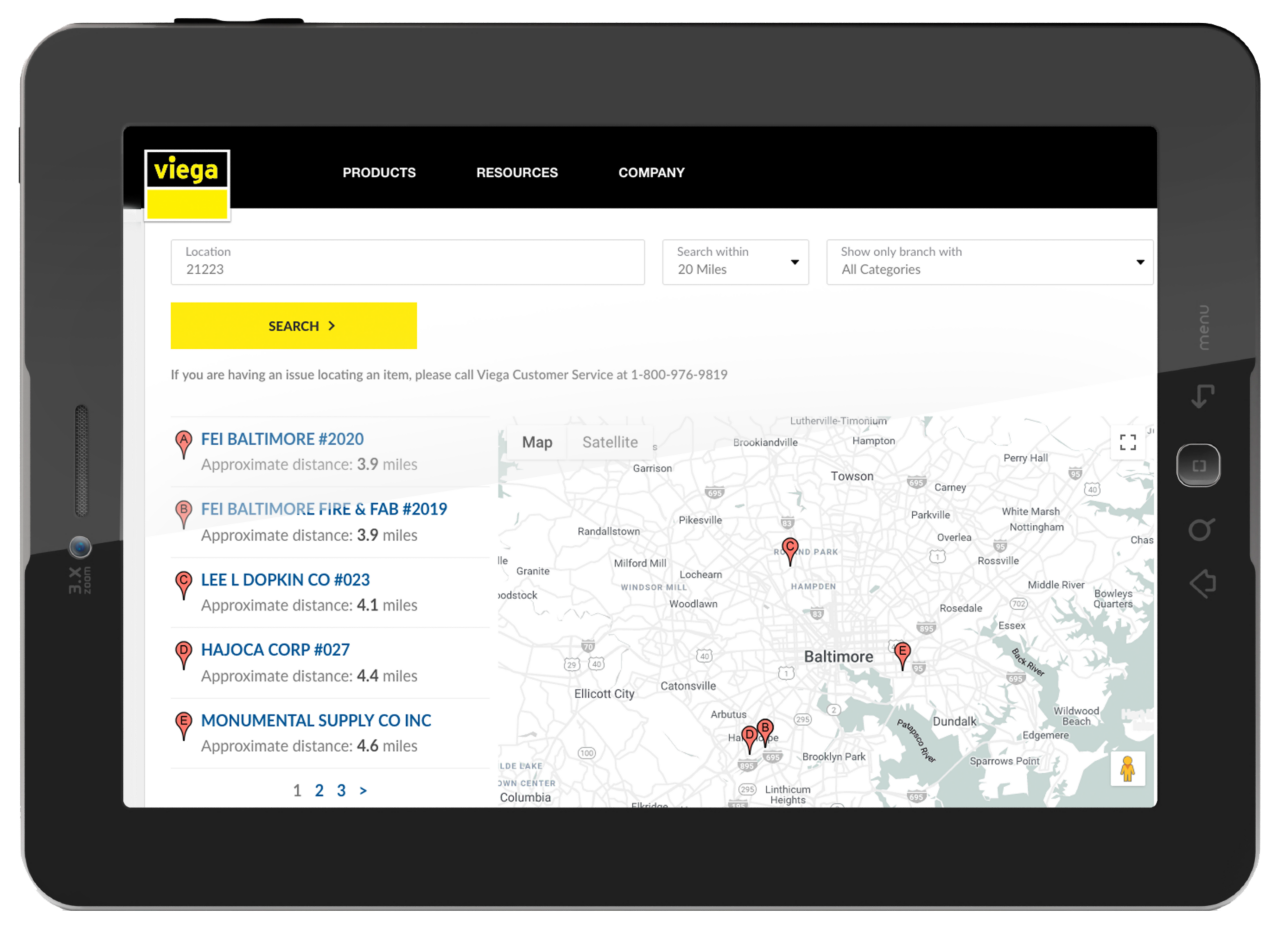Viewport: 1280px width, 928px height.
Task: Switch map to Satellite view
Action: (610, 442)
